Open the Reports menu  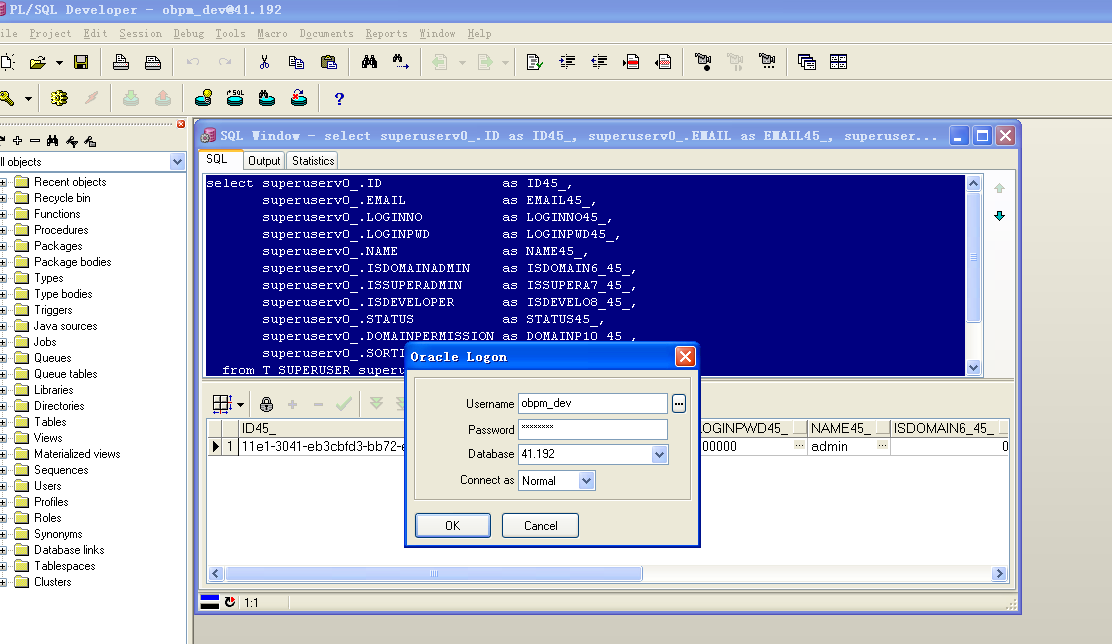coord(387,33)
